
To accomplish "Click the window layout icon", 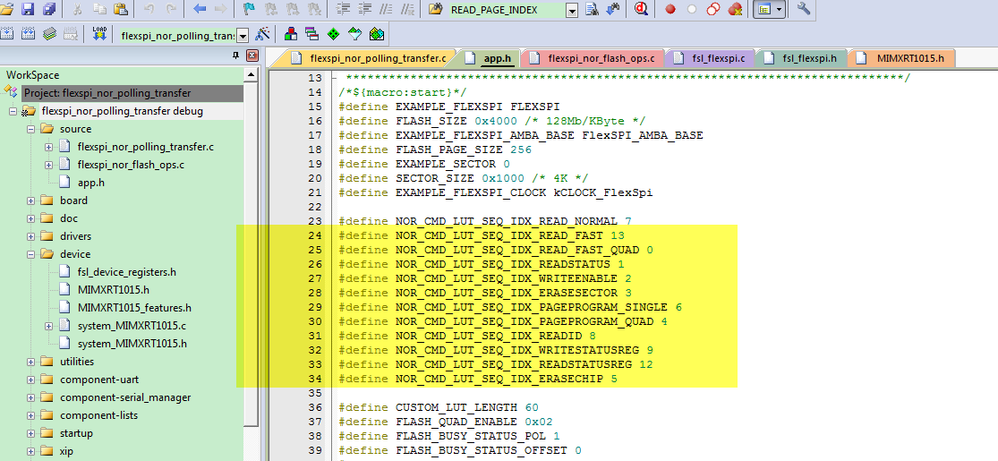I will (x=764, y=9).
